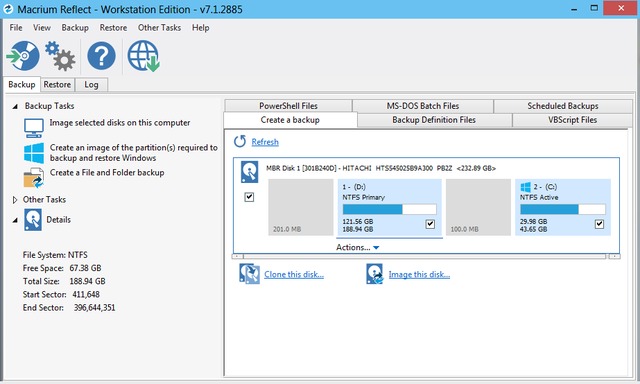Click the refresh circular arrow icon
The image size is (640, 384).
click(240, 142)
